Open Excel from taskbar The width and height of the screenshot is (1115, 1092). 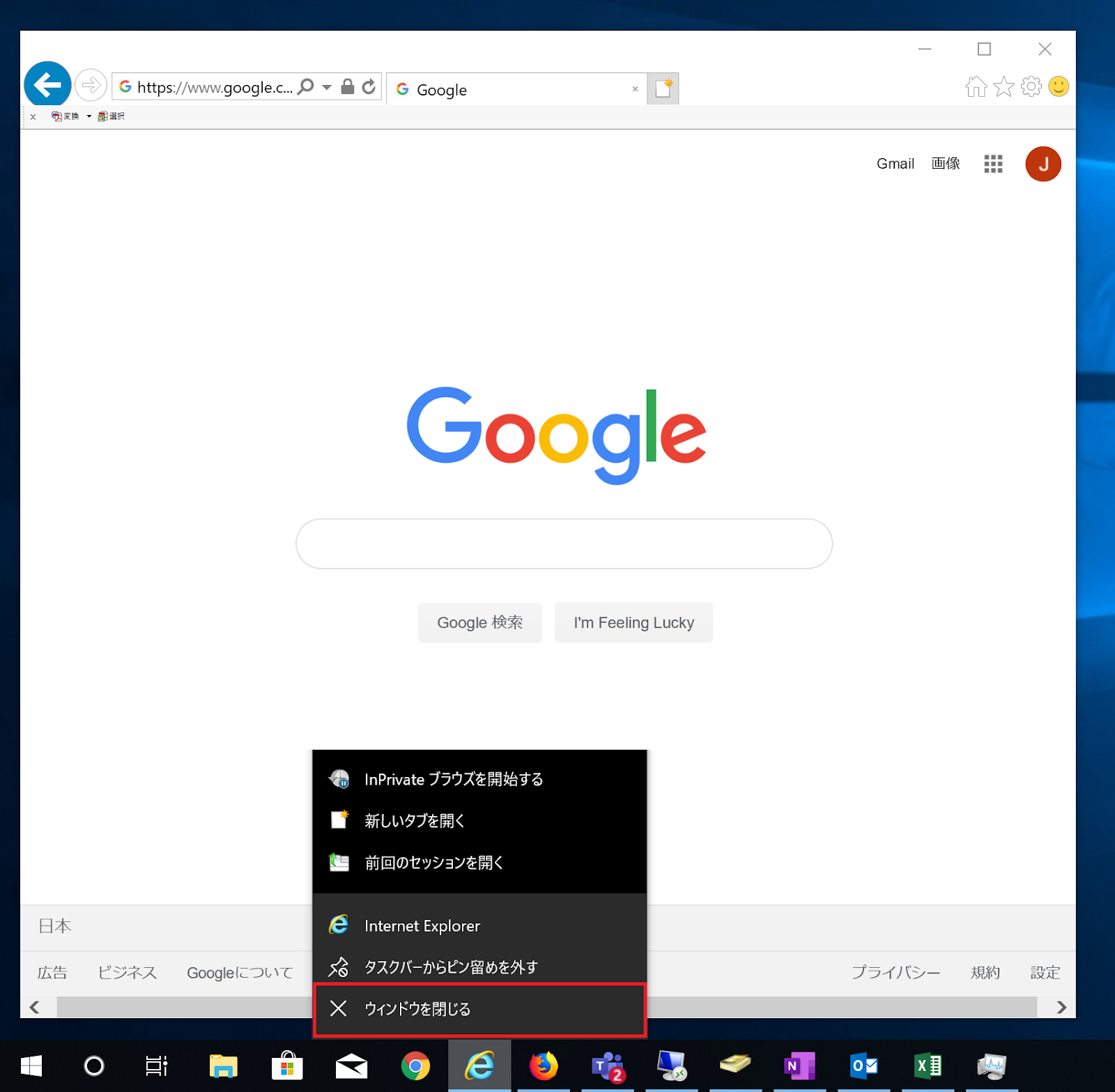tap(928, 1066)
